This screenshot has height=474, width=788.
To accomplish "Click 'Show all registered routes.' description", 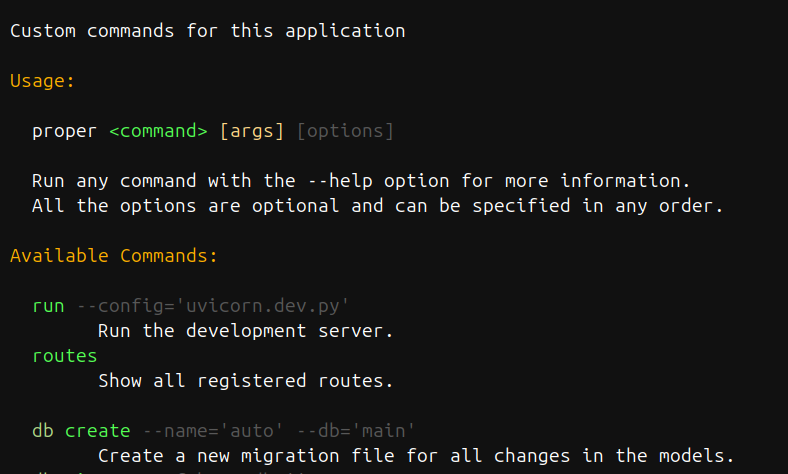I will [245, 381].
